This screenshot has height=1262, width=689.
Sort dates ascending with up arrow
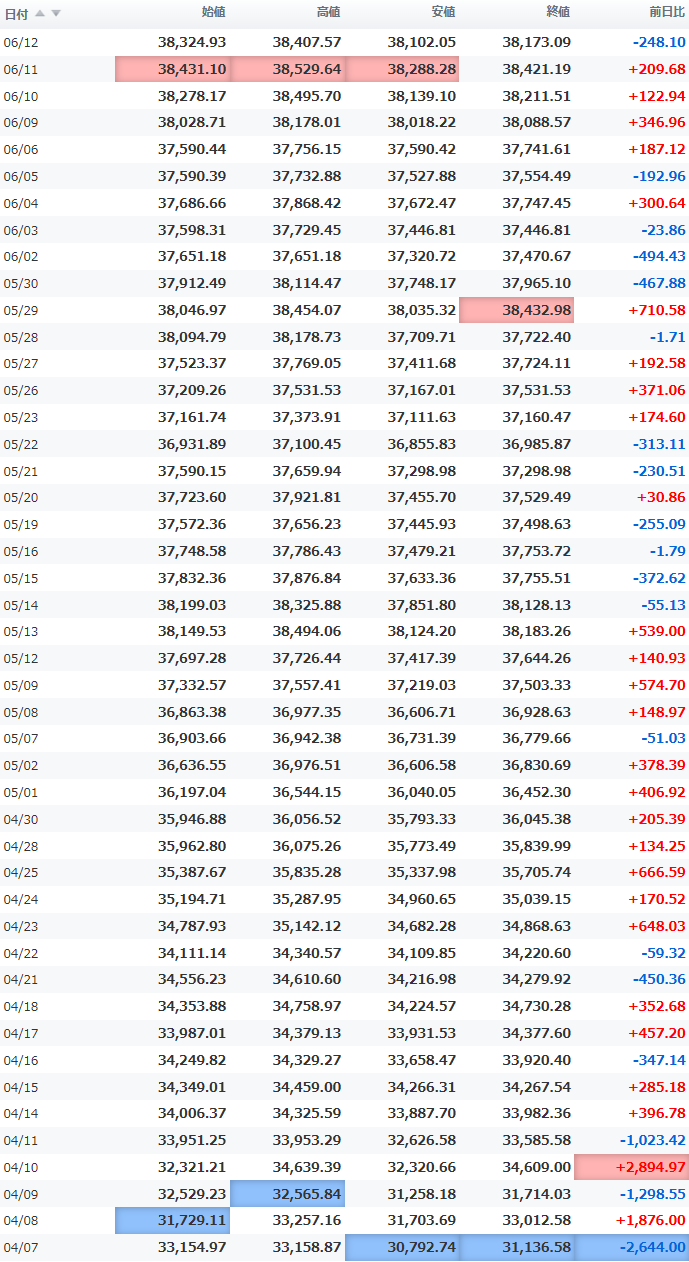pyautogui.click(x=40, y=13)
